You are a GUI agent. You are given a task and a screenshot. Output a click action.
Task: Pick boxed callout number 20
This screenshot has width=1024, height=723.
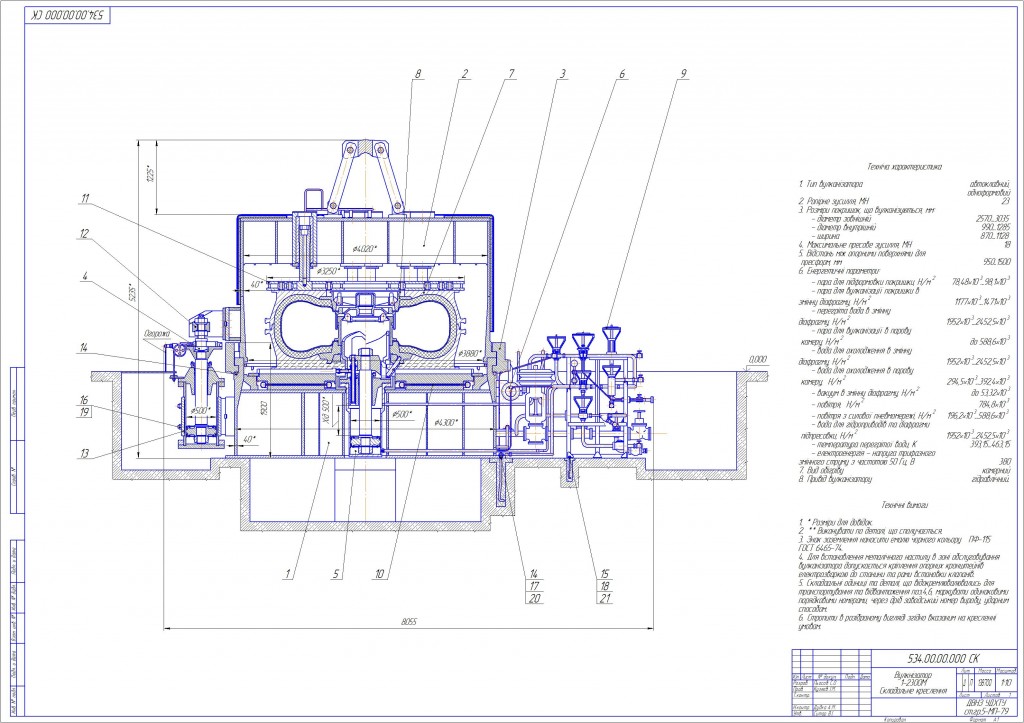point(535,598)
